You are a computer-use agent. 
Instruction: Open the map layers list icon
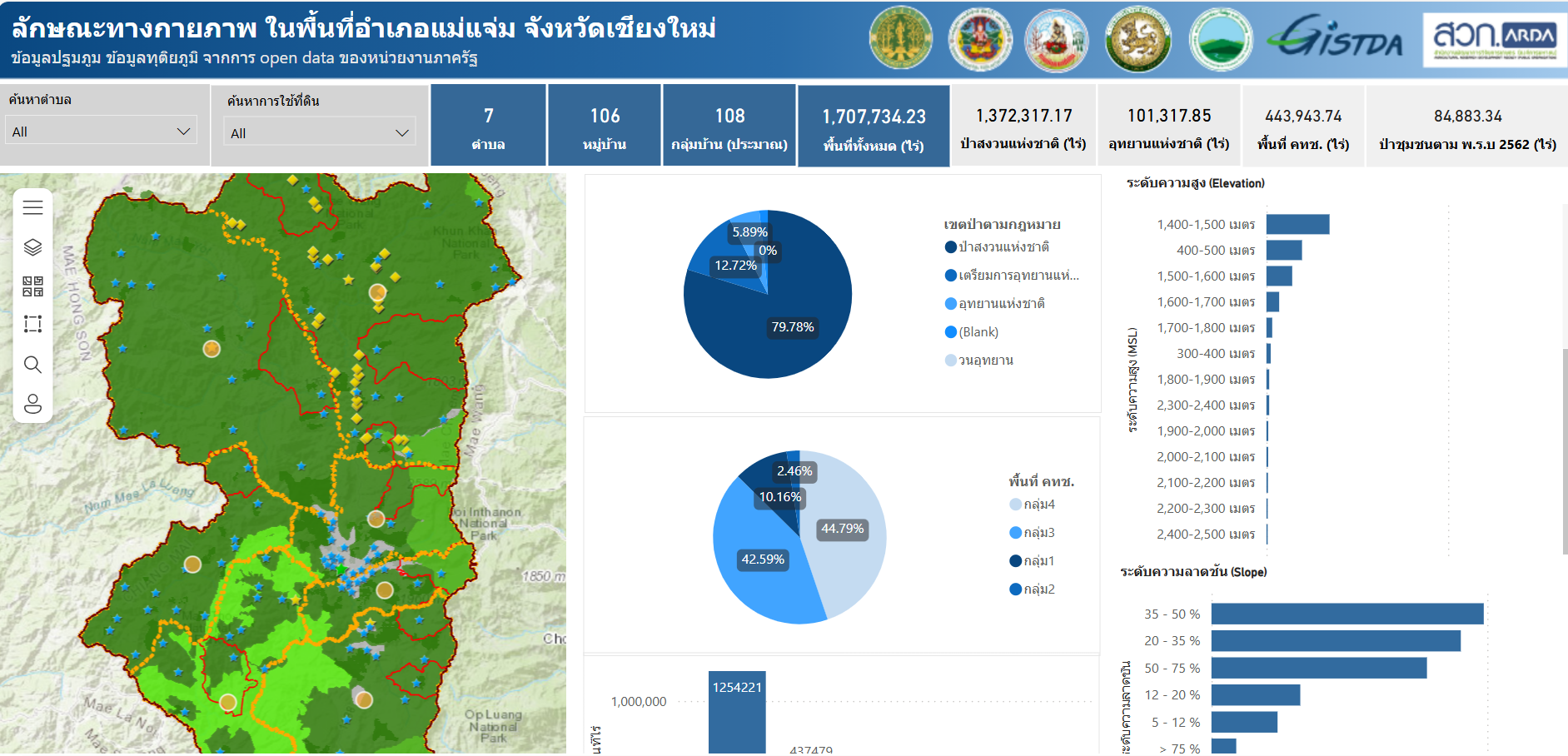click(x=32, y=247)
